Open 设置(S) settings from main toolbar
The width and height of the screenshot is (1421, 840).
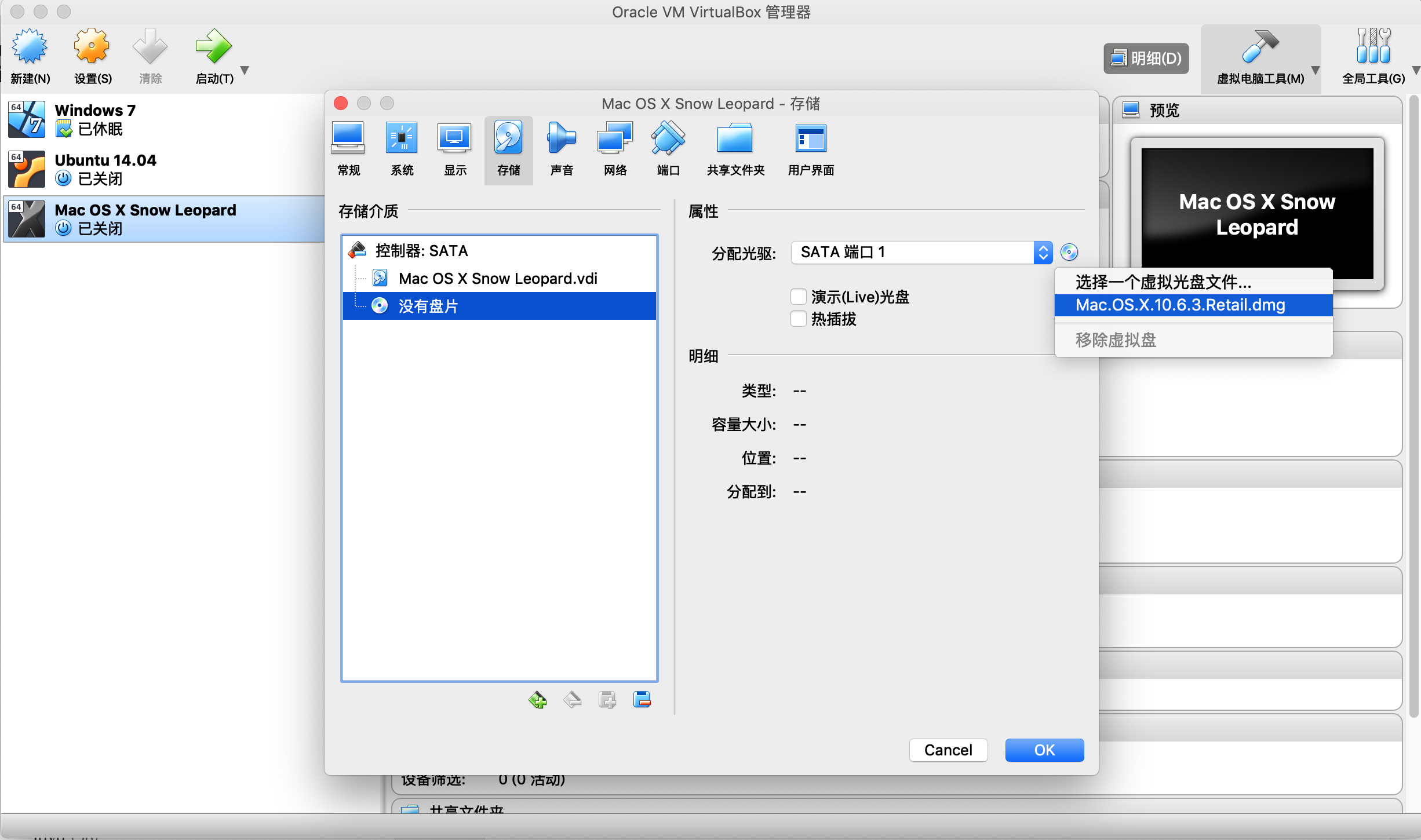[x=93, y=56]
